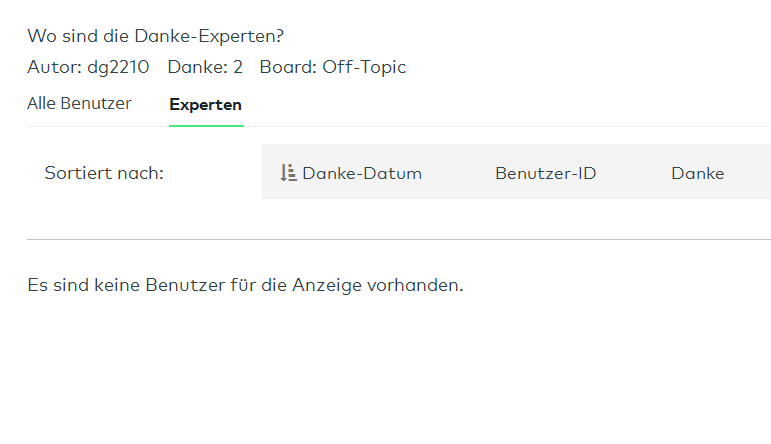The height and width of the screenshot is (444, 771).
Task: Click grey header space between Danke-Datum and Benutzer-ID
Action: 458,173
